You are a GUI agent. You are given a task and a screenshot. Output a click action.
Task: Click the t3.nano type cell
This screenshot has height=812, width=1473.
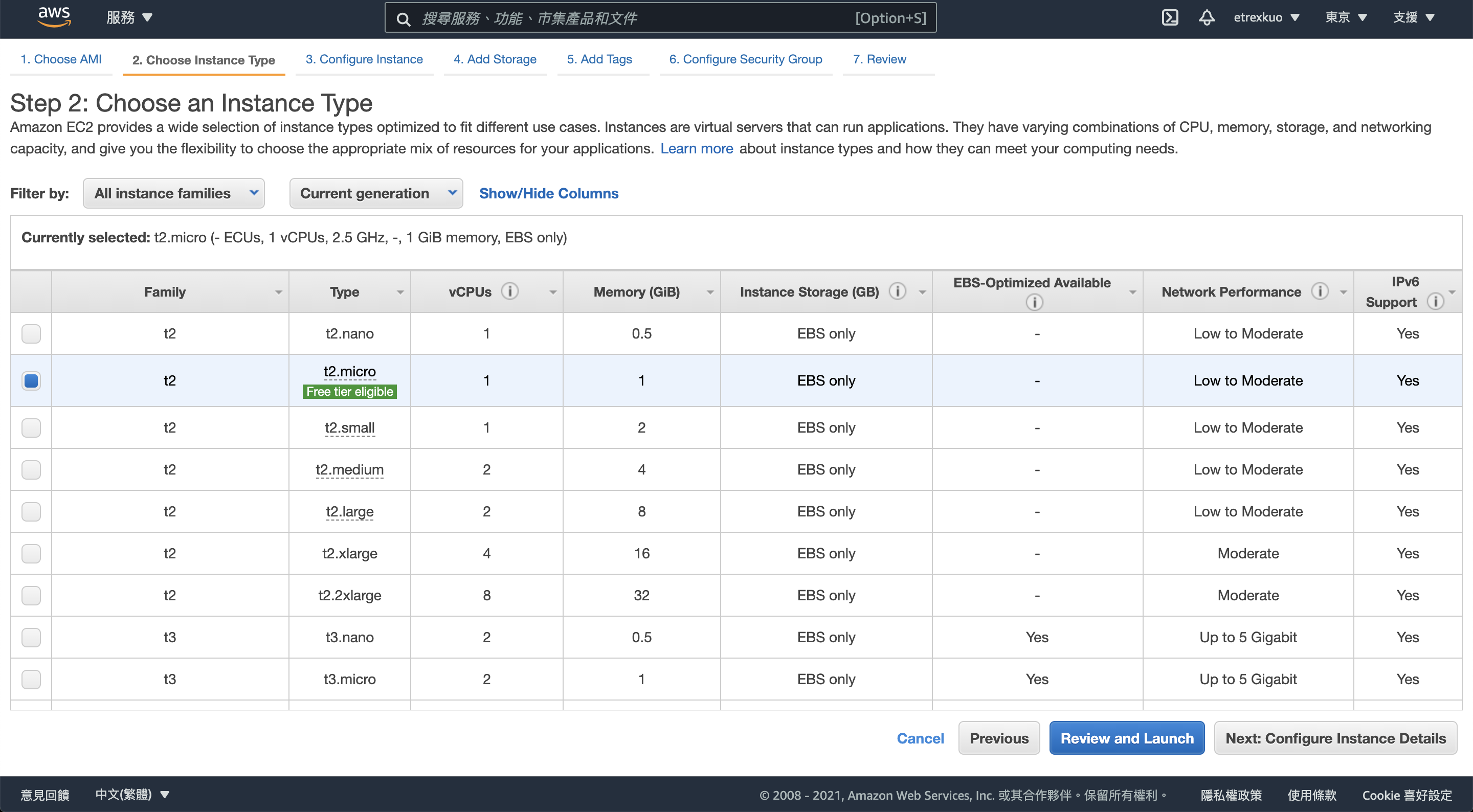point(350,637)
